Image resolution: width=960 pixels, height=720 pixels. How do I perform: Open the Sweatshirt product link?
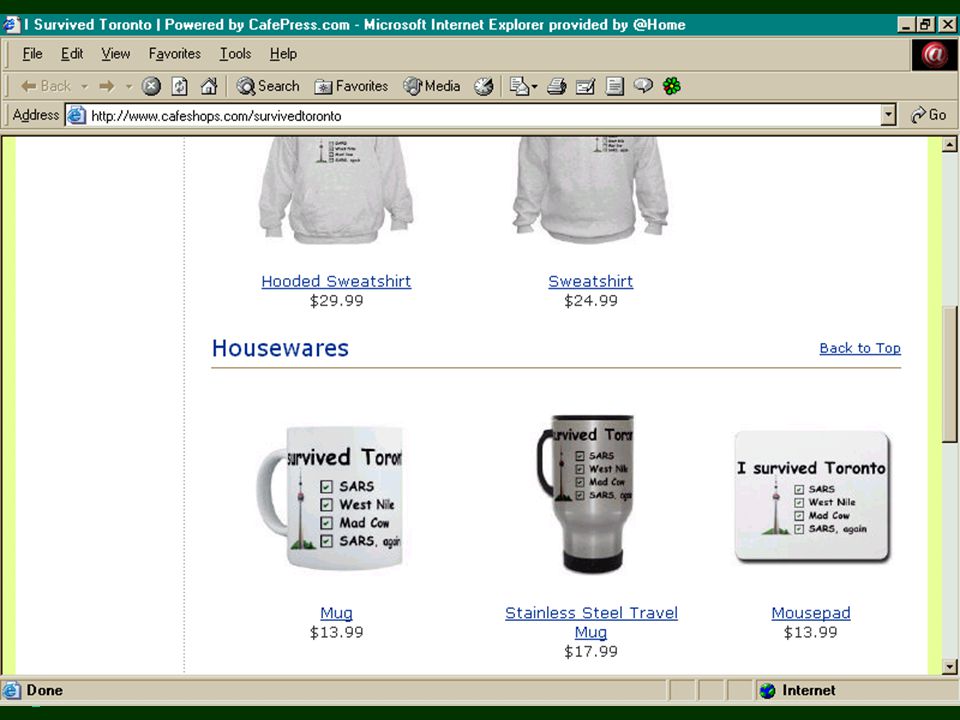(x=591, y=282)
